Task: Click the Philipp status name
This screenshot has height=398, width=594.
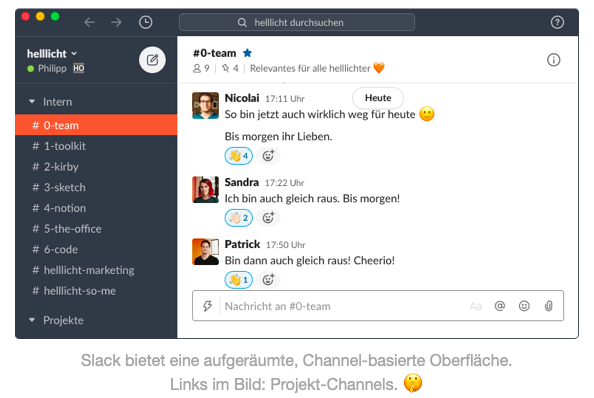Action: coord(52,69)
